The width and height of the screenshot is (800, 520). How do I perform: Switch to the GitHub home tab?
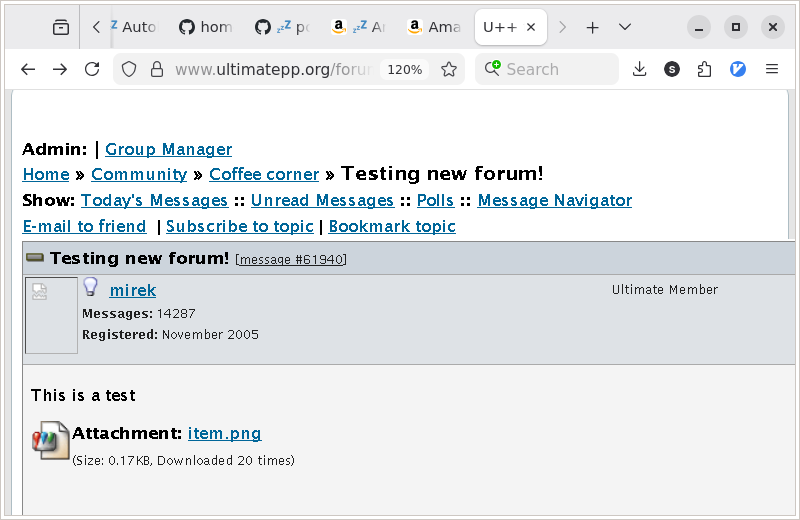(206, 27)
